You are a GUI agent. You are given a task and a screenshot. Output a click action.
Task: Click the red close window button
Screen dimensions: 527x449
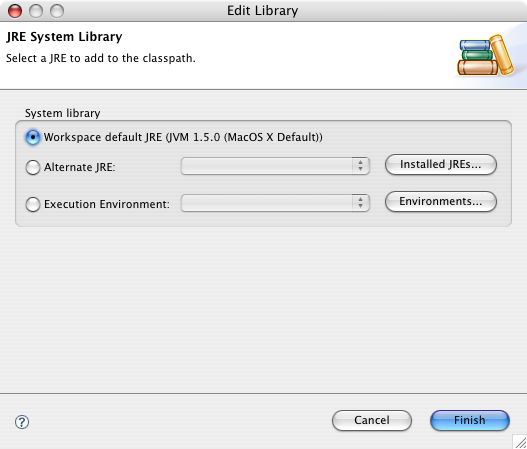coord(15,11)
